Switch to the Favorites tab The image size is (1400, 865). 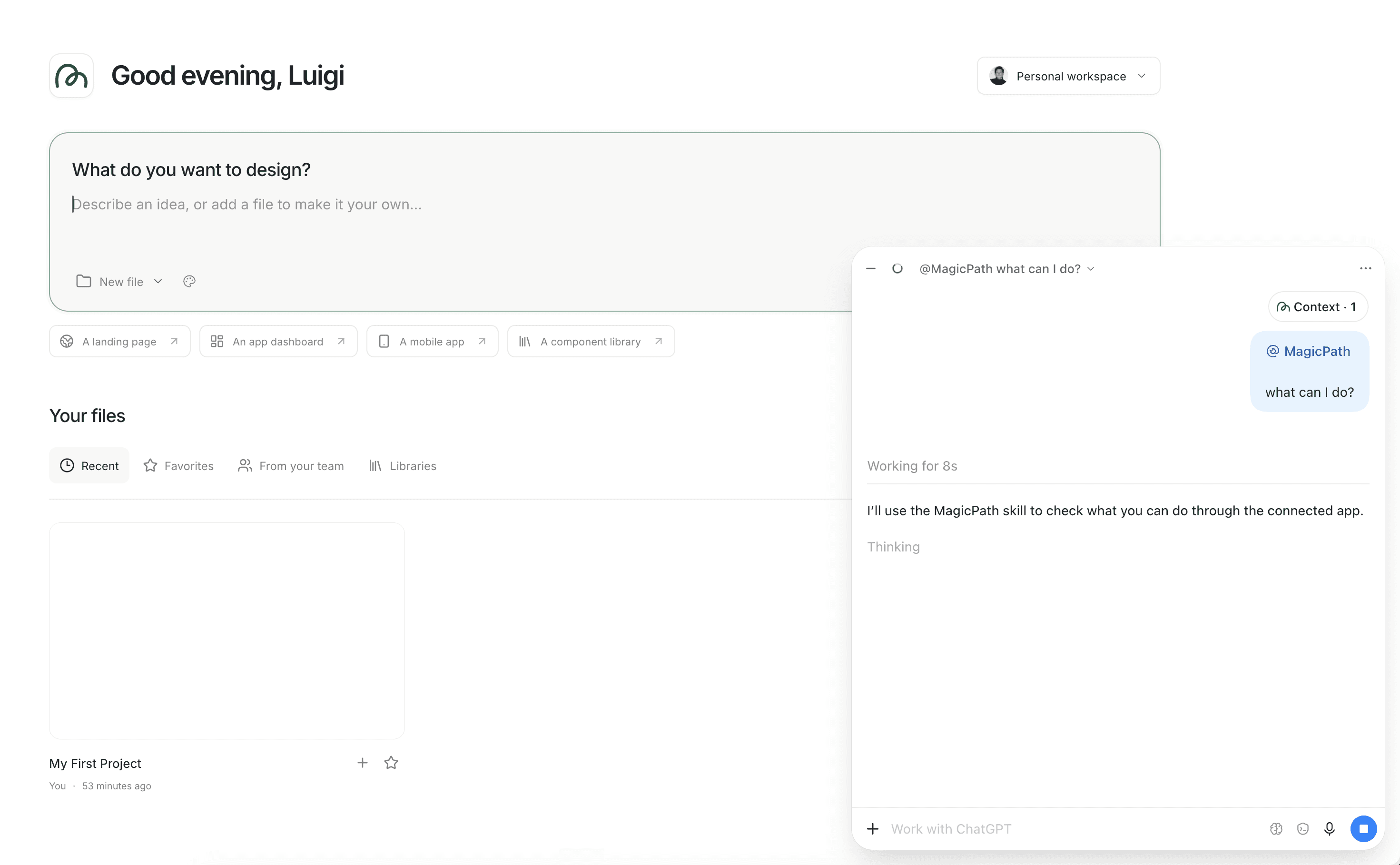178,466
